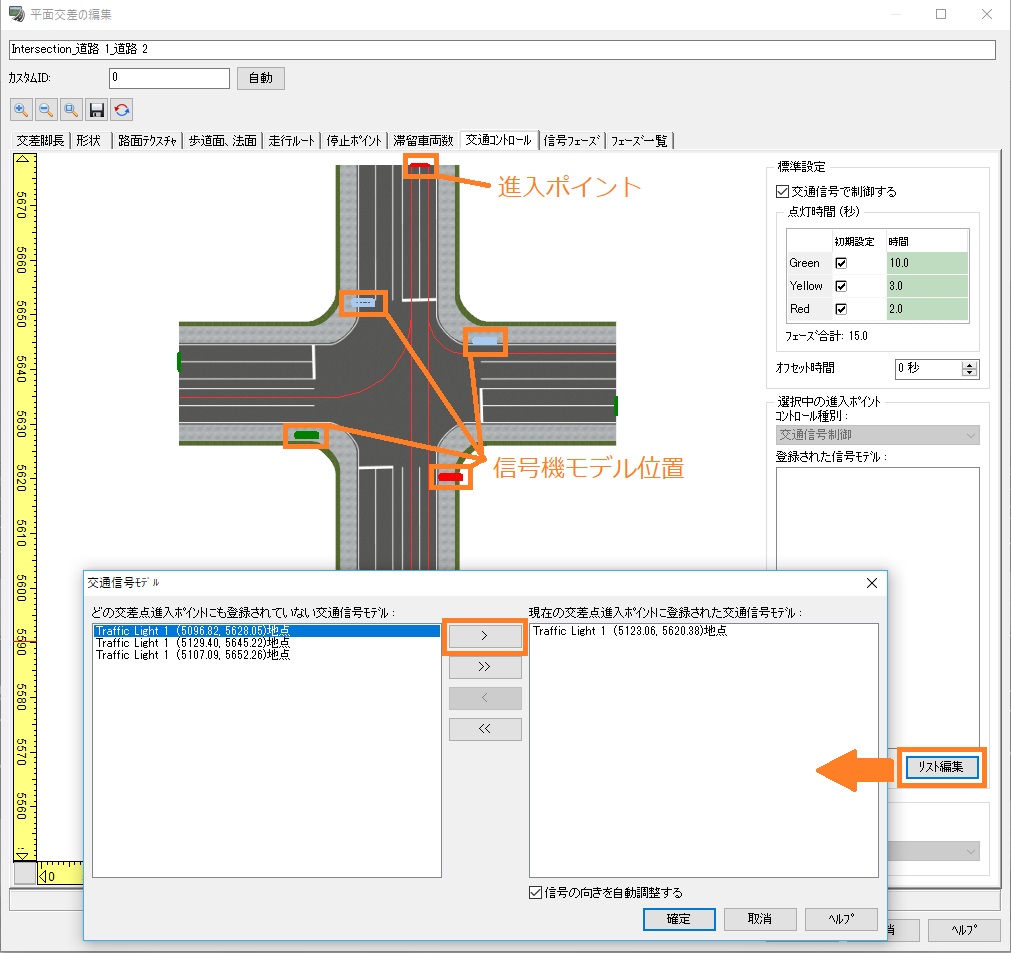1011x953 pixels.
Task: Click the zoom out magnifier icon
Action: [46, 110]
